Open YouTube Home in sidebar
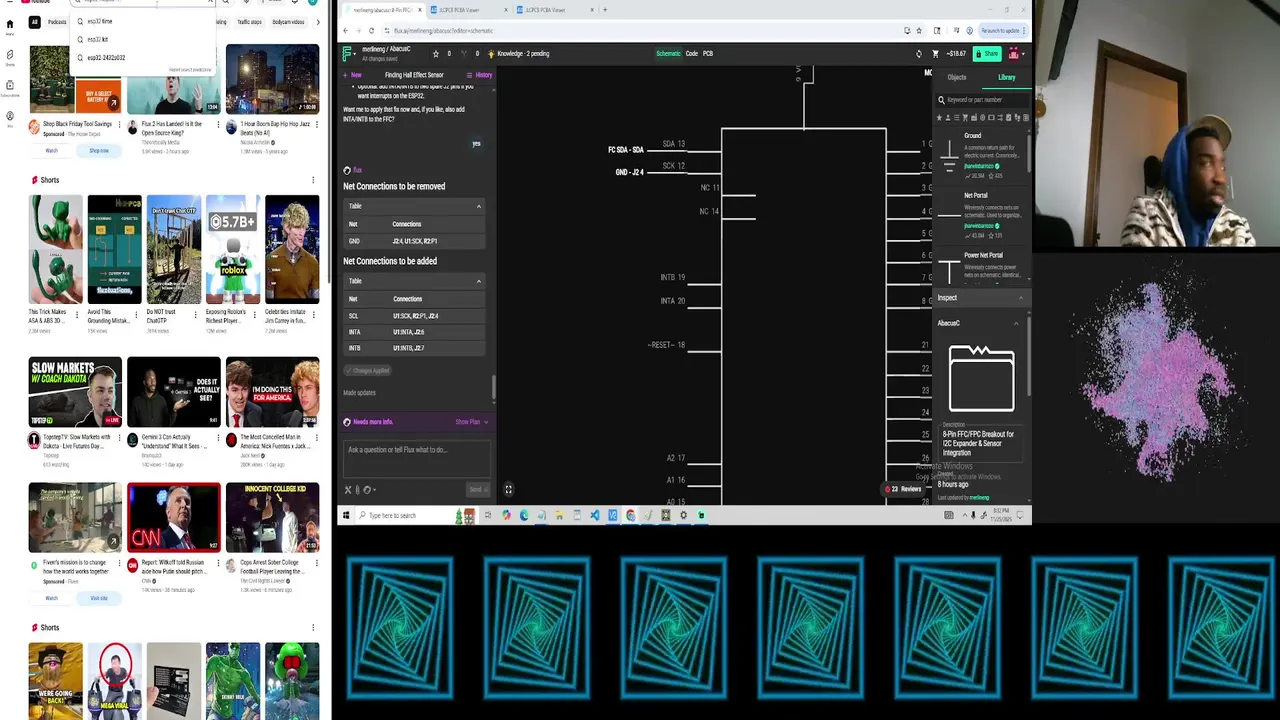Image resolution: width=1280 pixels, height=720 pixels. click(10, 26)
